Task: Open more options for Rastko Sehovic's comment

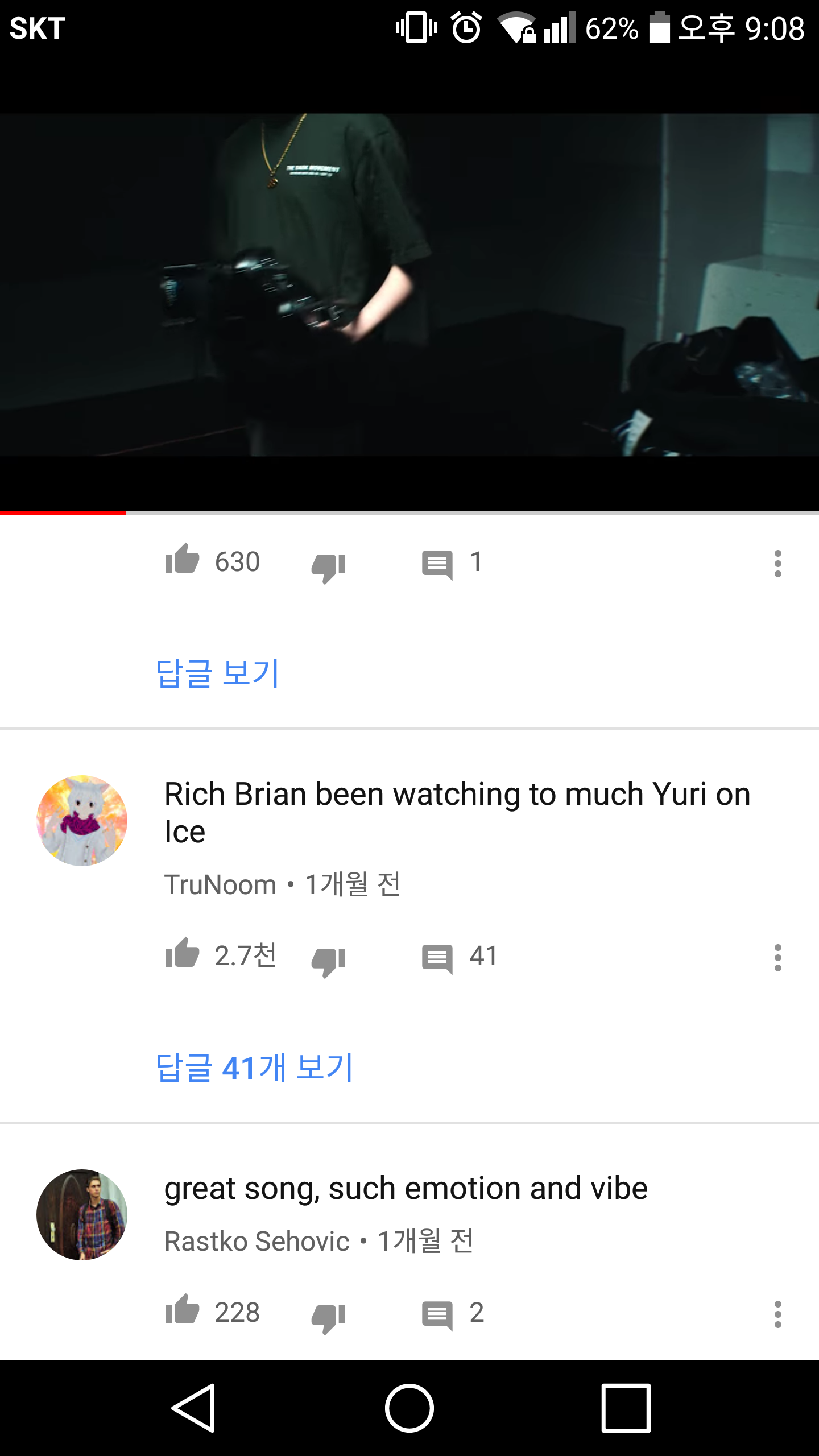Action: (777, 1314)
